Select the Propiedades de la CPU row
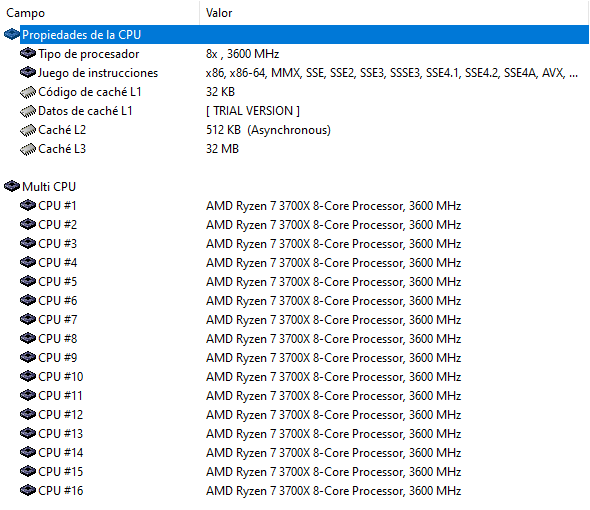The image size is (590, 510). (304, 35)
